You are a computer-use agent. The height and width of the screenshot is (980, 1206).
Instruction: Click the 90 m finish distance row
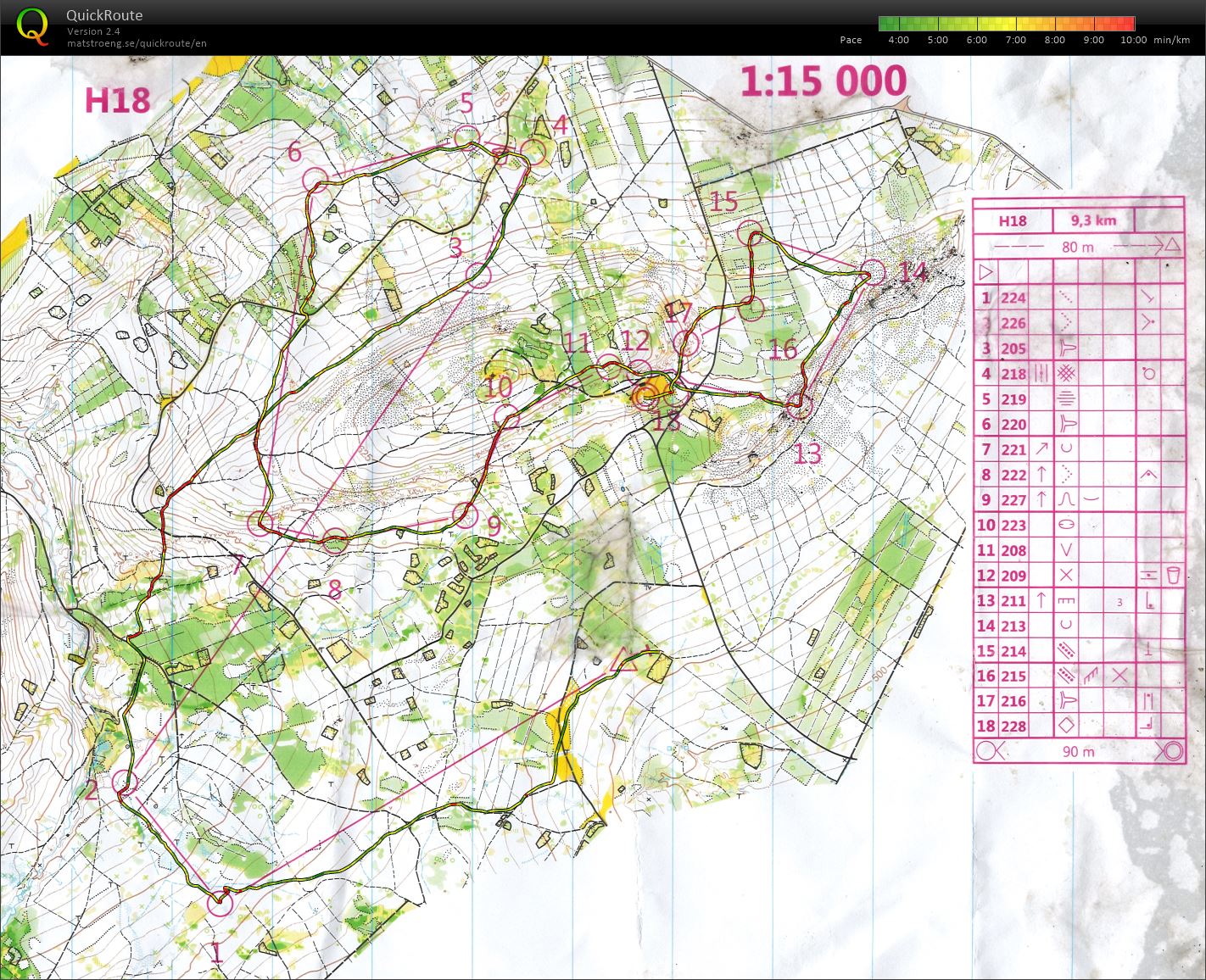pos(1078,751)
